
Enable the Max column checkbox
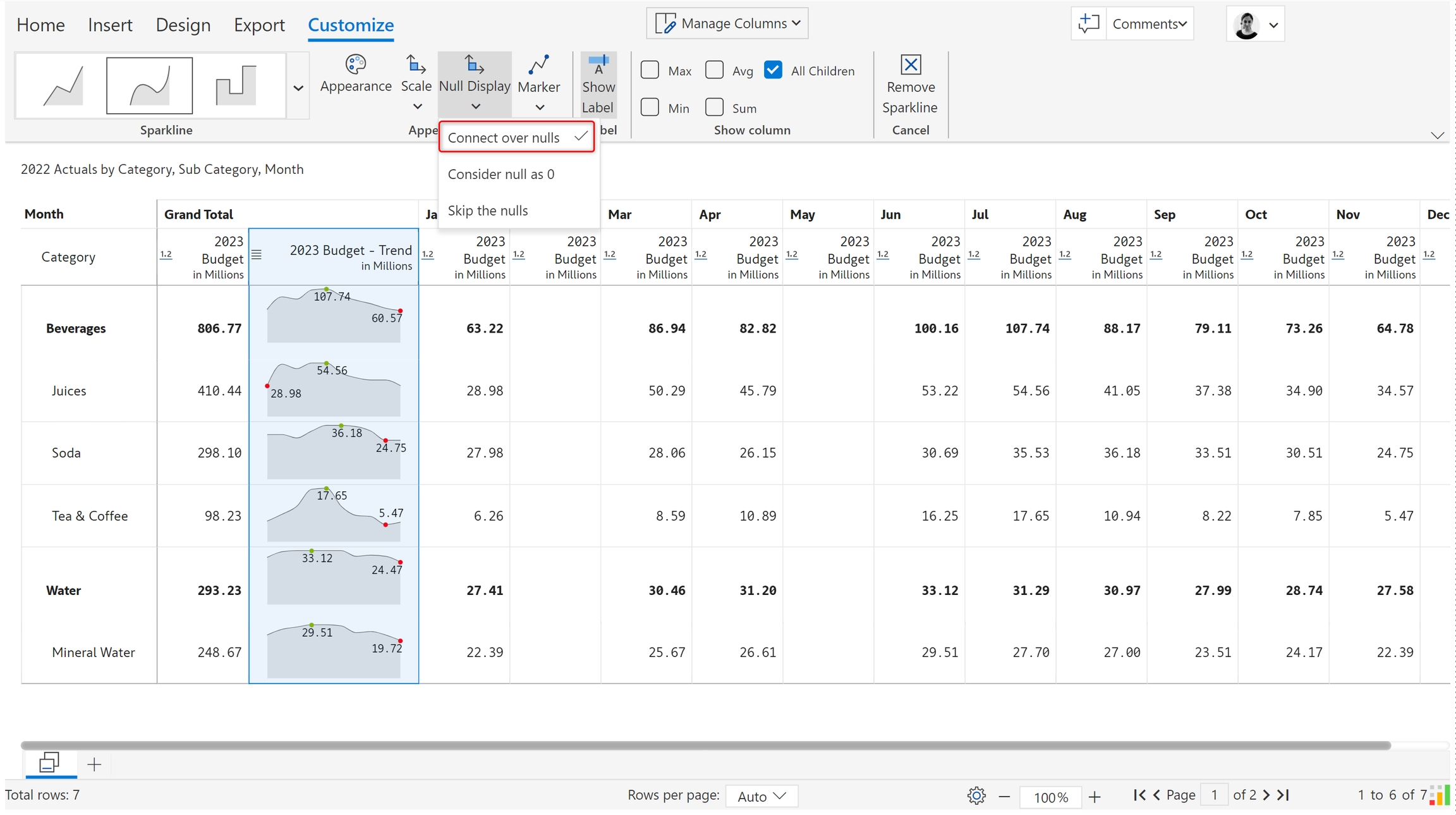coord(650,70)
